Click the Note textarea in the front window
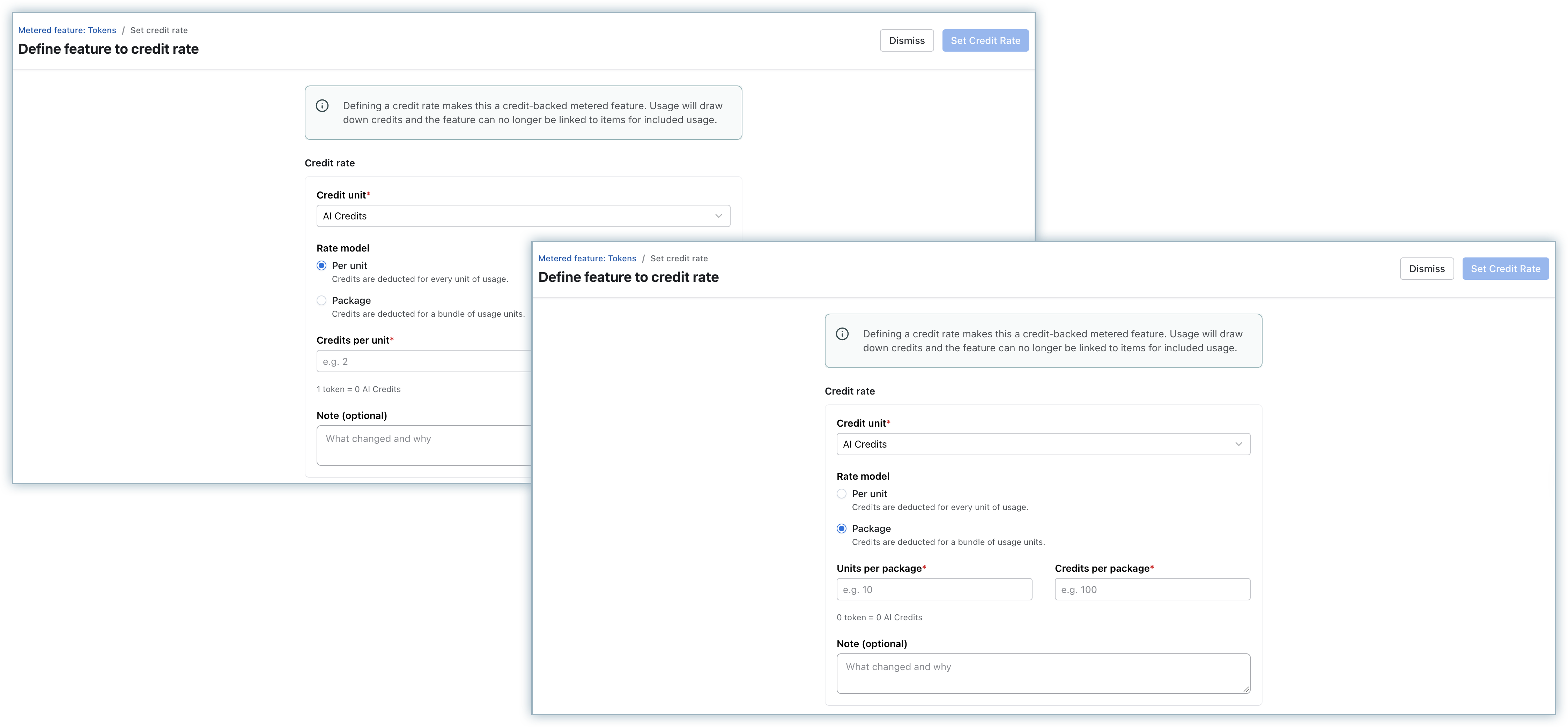Viewport: 1568px width, 727px height. (x=1043, y=674)
